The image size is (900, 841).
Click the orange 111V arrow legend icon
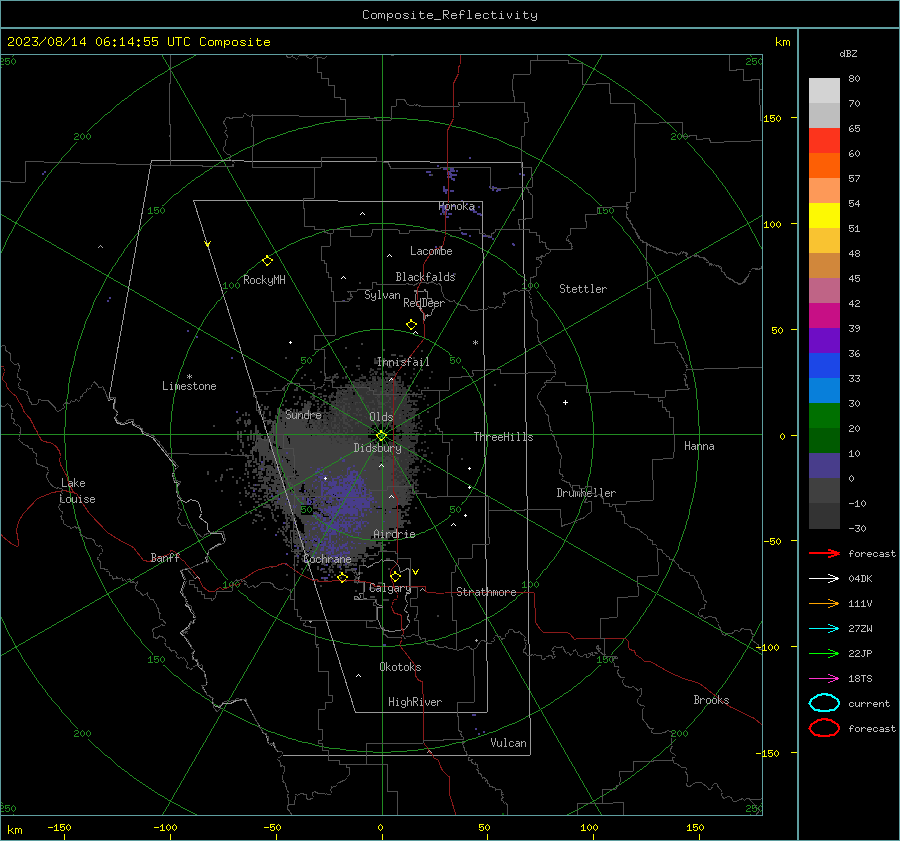pos(824,603)
